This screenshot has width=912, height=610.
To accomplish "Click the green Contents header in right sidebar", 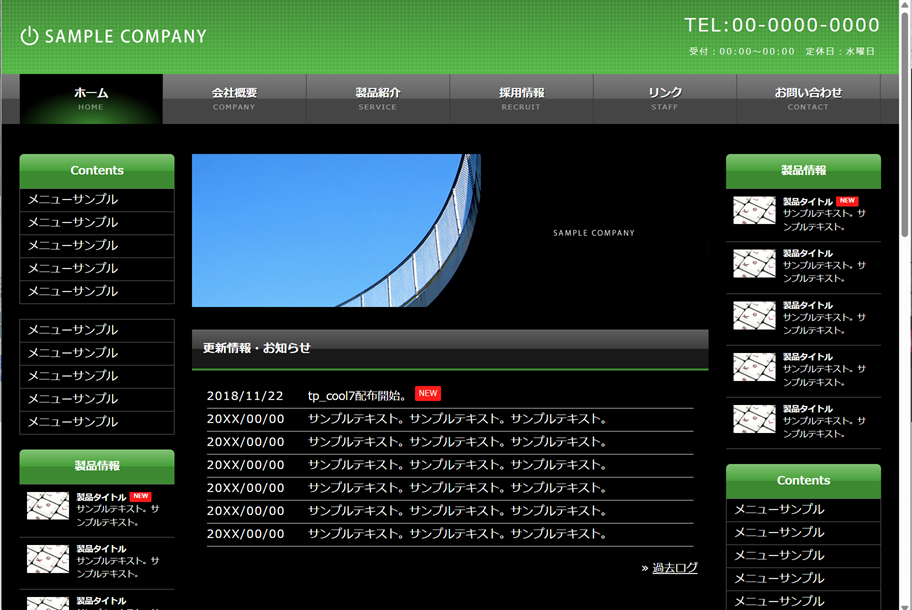I will (803, 481).
